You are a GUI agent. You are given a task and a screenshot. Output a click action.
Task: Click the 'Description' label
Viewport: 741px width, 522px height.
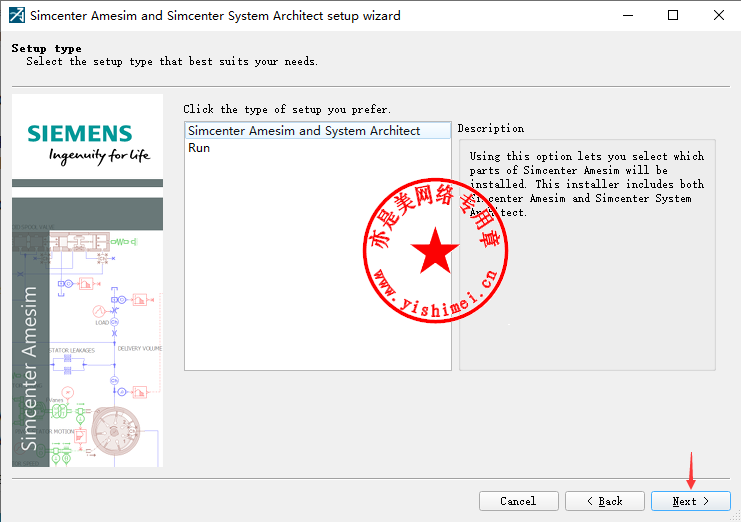point(491,128)
